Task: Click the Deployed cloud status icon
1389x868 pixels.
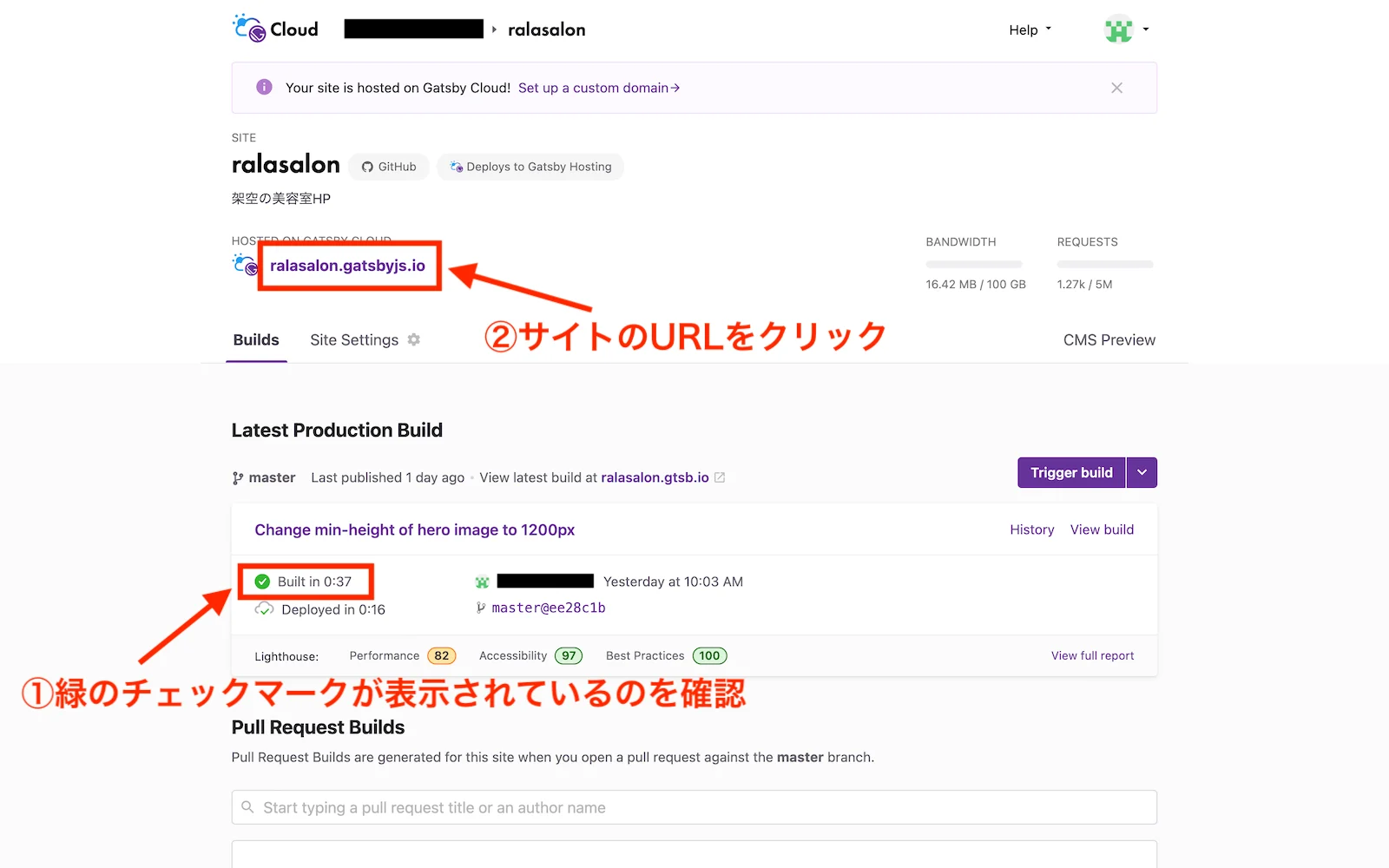Action: pyautogui.click(x=264, y=609)
